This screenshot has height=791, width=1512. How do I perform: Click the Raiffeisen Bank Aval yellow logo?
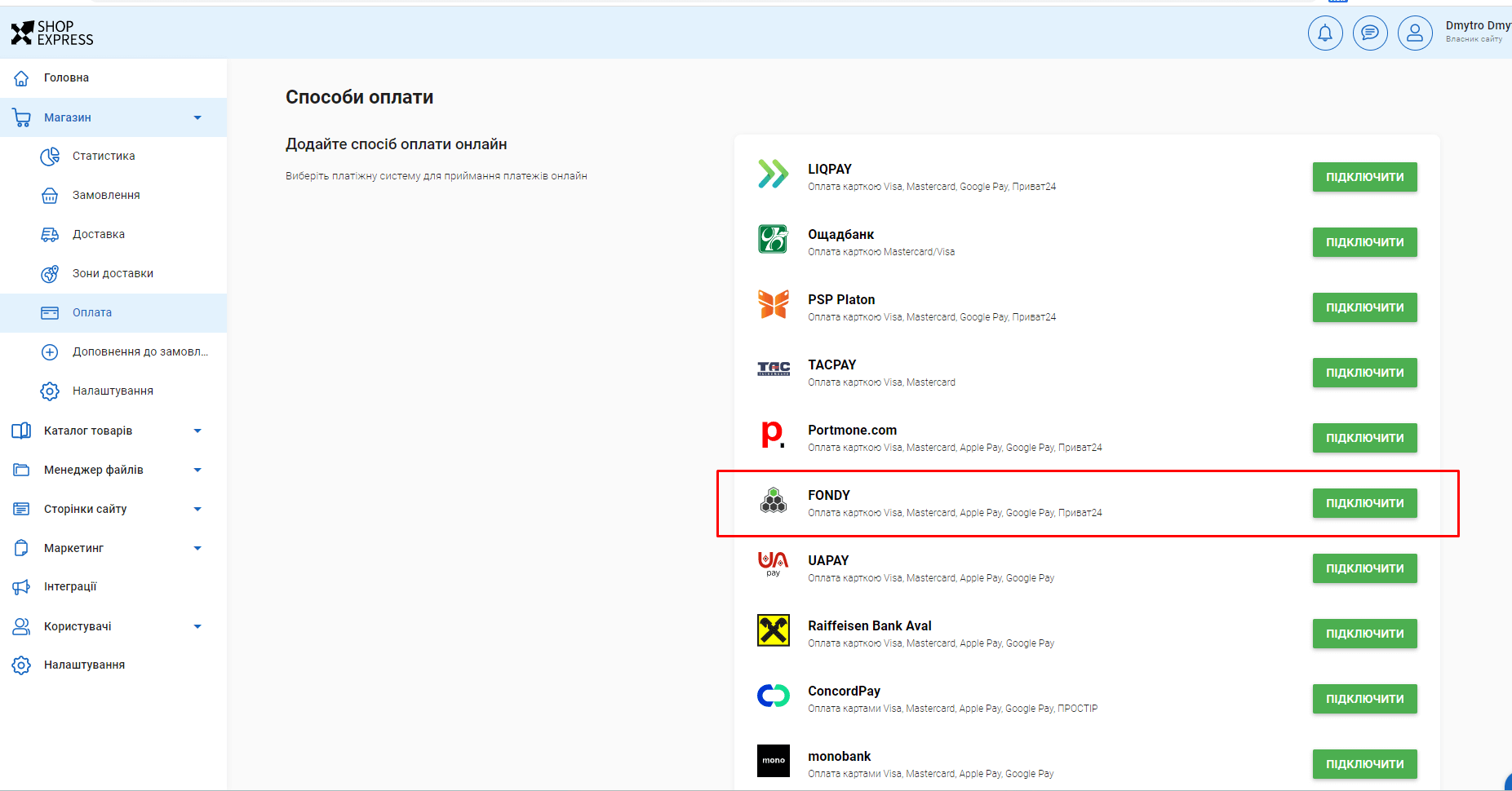[774, 630]
